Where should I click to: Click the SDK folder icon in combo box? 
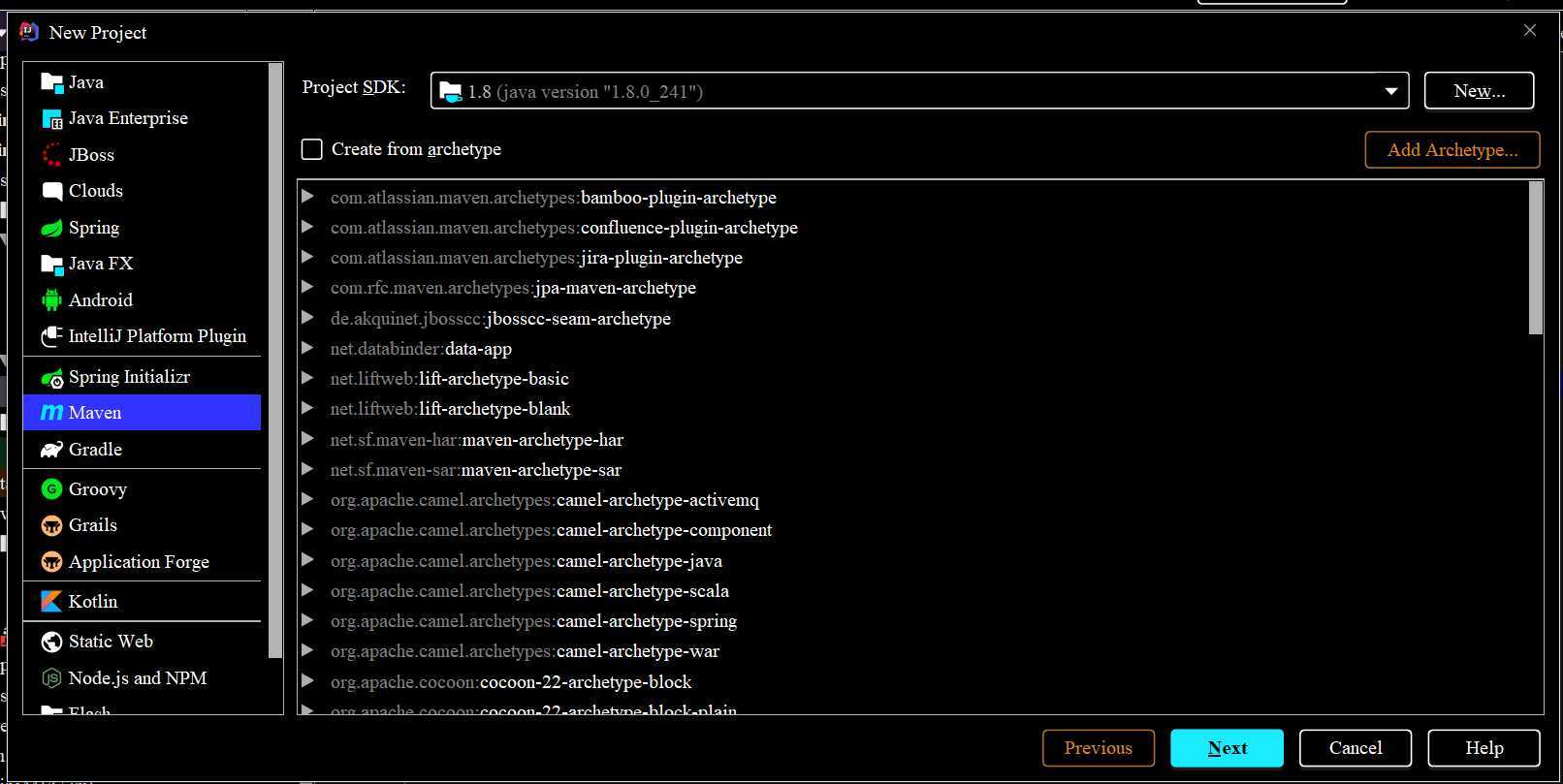click(x=451, y=92)
